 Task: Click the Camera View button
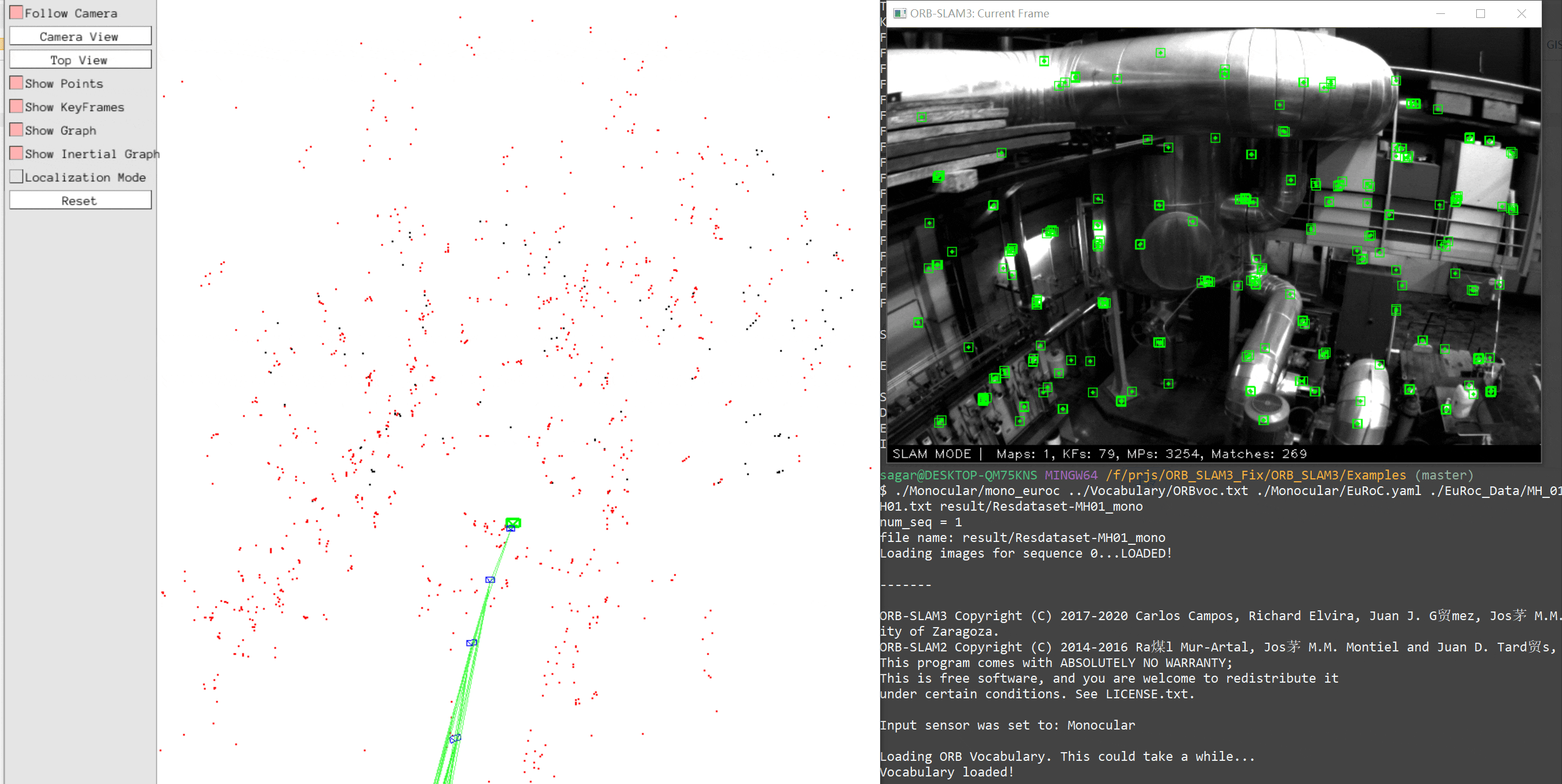coord(80,36)
